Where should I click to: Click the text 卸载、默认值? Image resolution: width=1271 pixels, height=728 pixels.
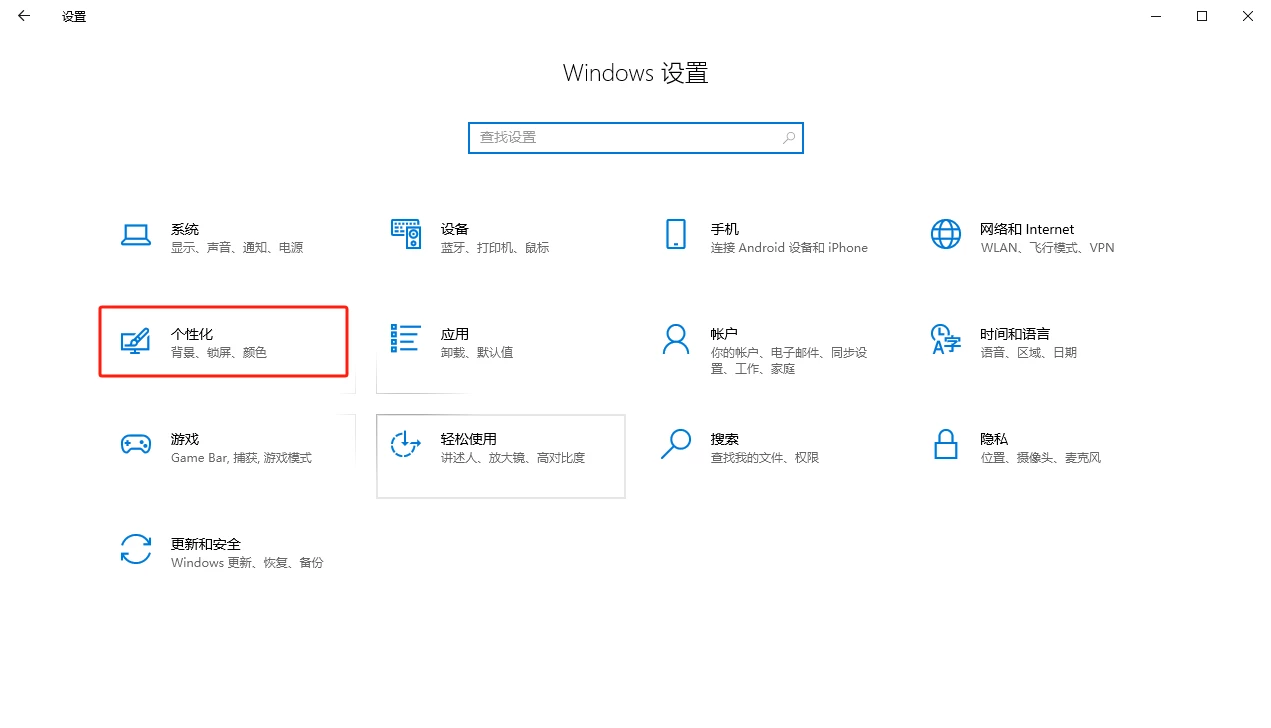[477, 353]
